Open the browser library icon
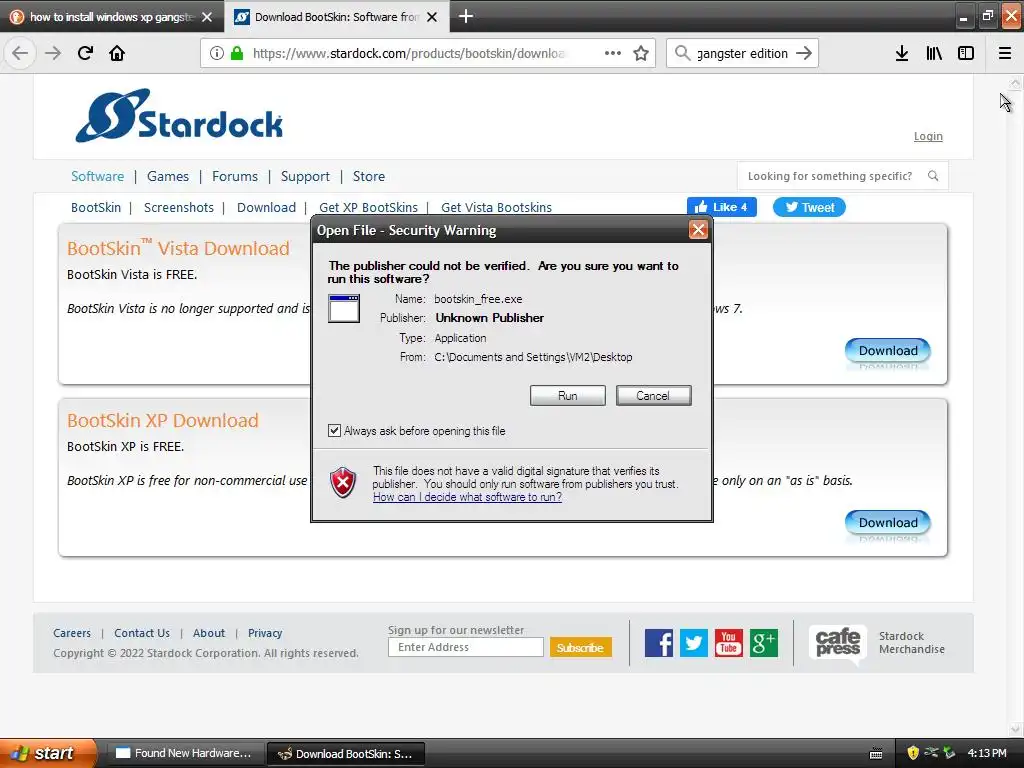 point(934,53)
